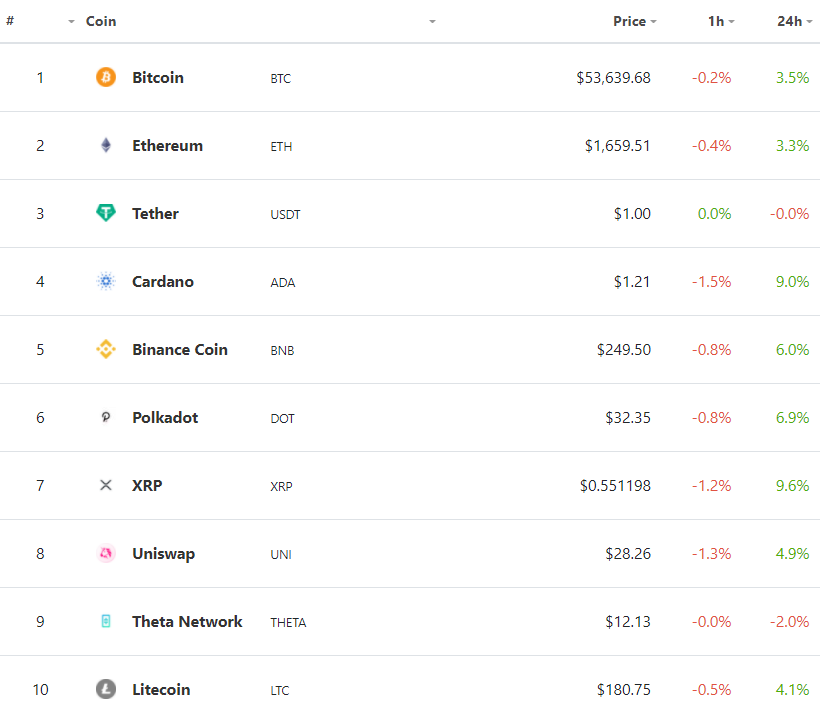Click the Litecoin $180.75 price value
This screenshot has height=716, width=820.
pyautogui.click(x=623, y=689)
